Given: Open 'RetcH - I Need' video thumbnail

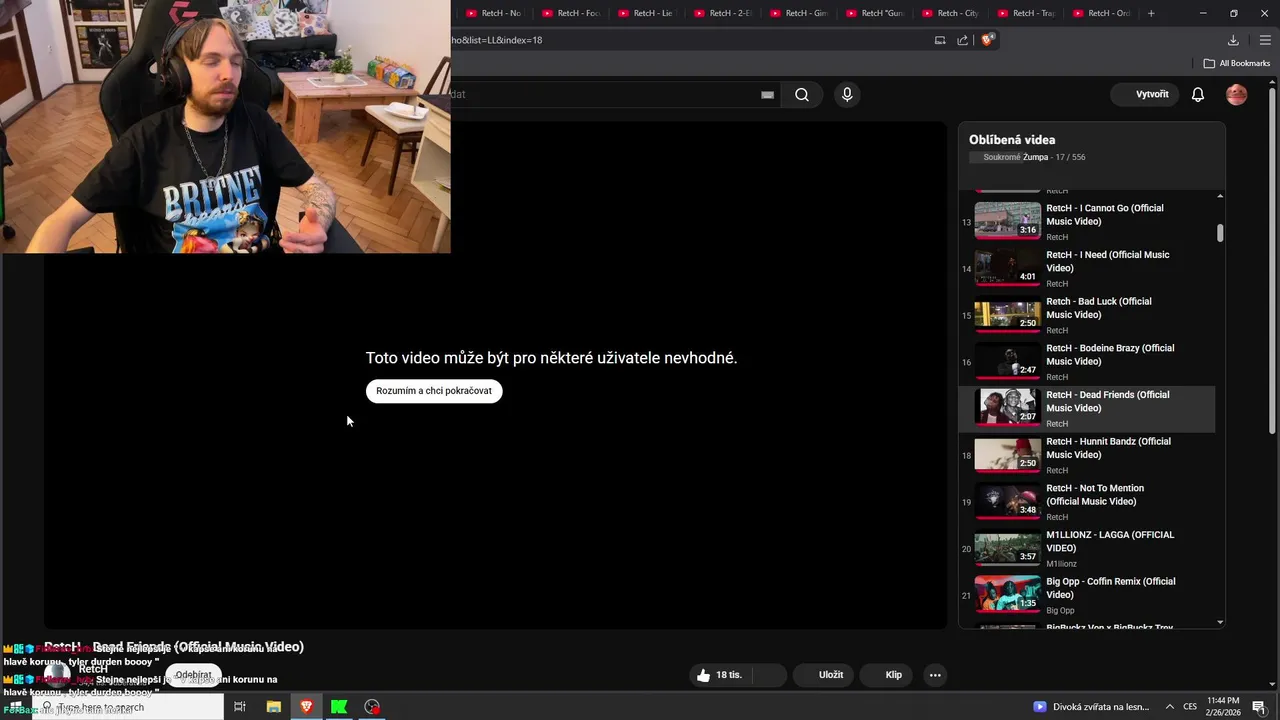Looking at the screenshot, I should point(1008,267).
